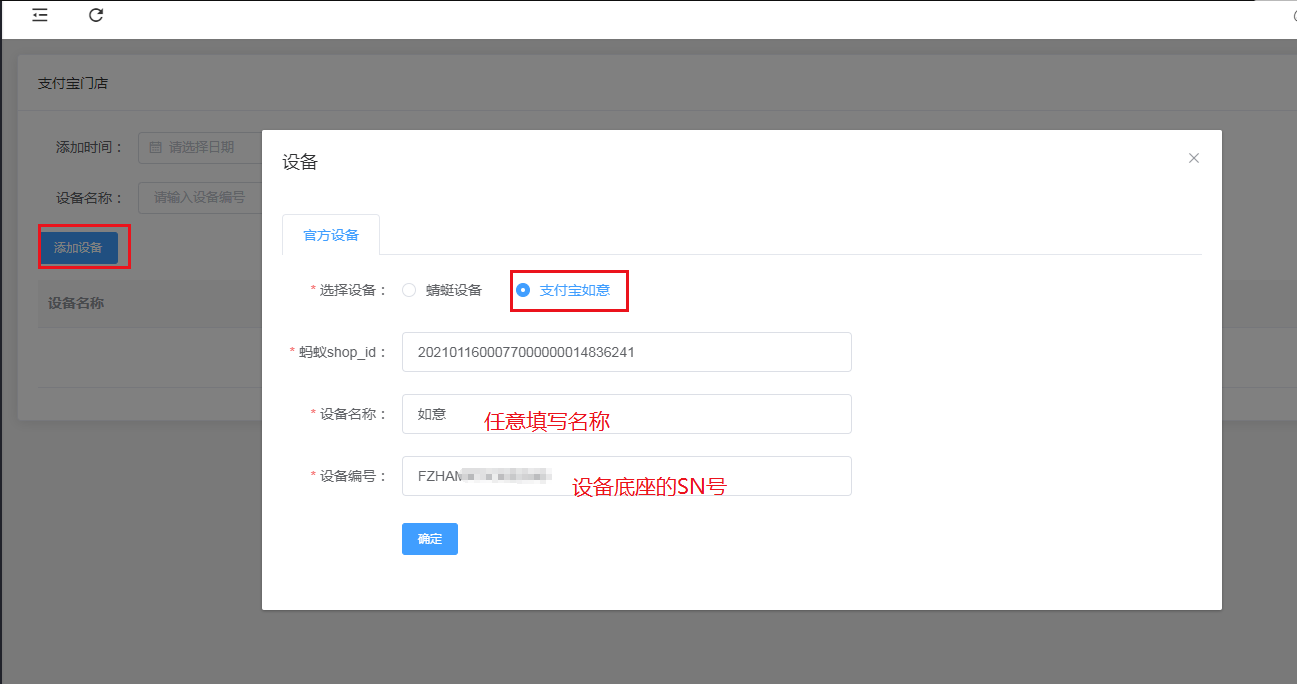
Task: Open the 添加时间 date picker field
Action: 200,147
